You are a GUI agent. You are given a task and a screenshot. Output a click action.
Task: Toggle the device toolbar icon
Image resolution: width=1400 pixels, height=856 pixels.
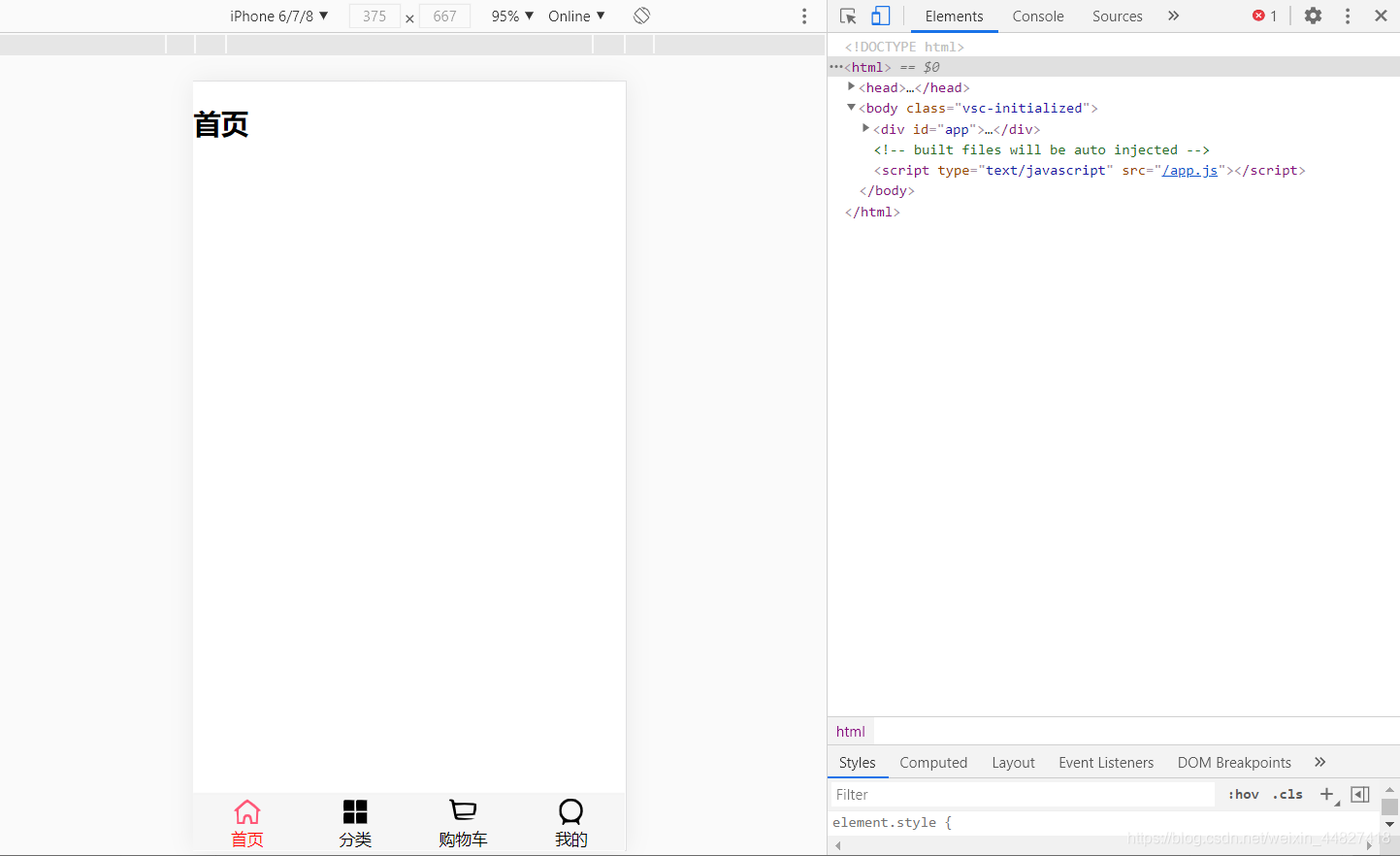point(881,16)
